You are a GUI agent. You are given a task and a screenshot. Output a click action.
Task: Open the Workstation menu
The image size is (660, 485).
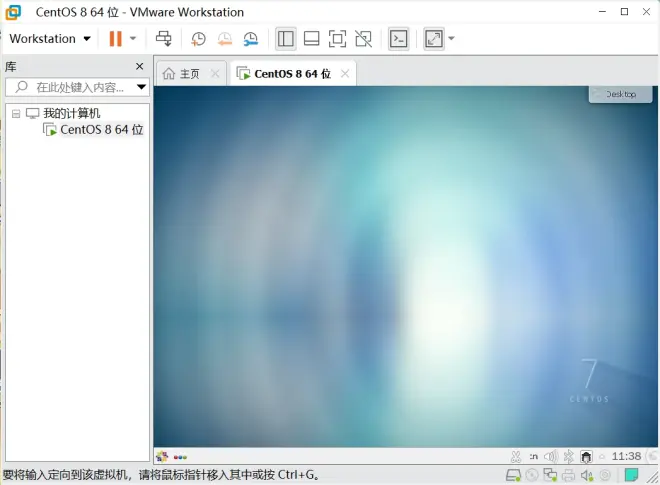[50, 39]
